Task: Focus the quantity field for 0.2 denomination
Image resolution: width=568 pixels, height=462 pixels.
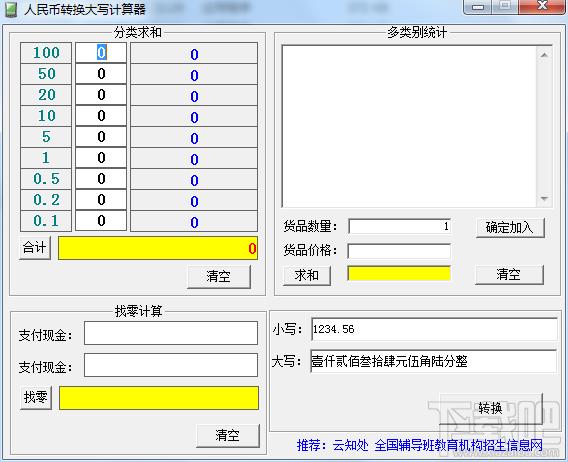Action: [101, 200]
